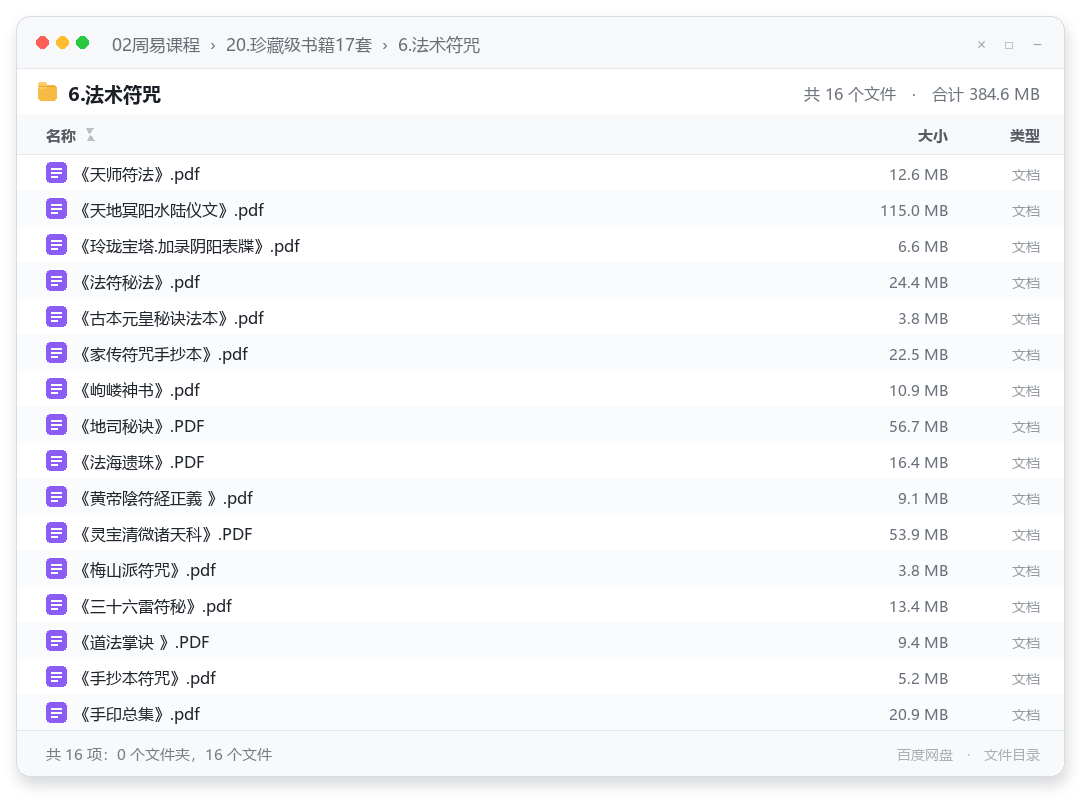Screen dimensions: 1080x800
Task: Click document icon for 《三十六雷符秘》.pdf
Action: click(x=56, y=605)
